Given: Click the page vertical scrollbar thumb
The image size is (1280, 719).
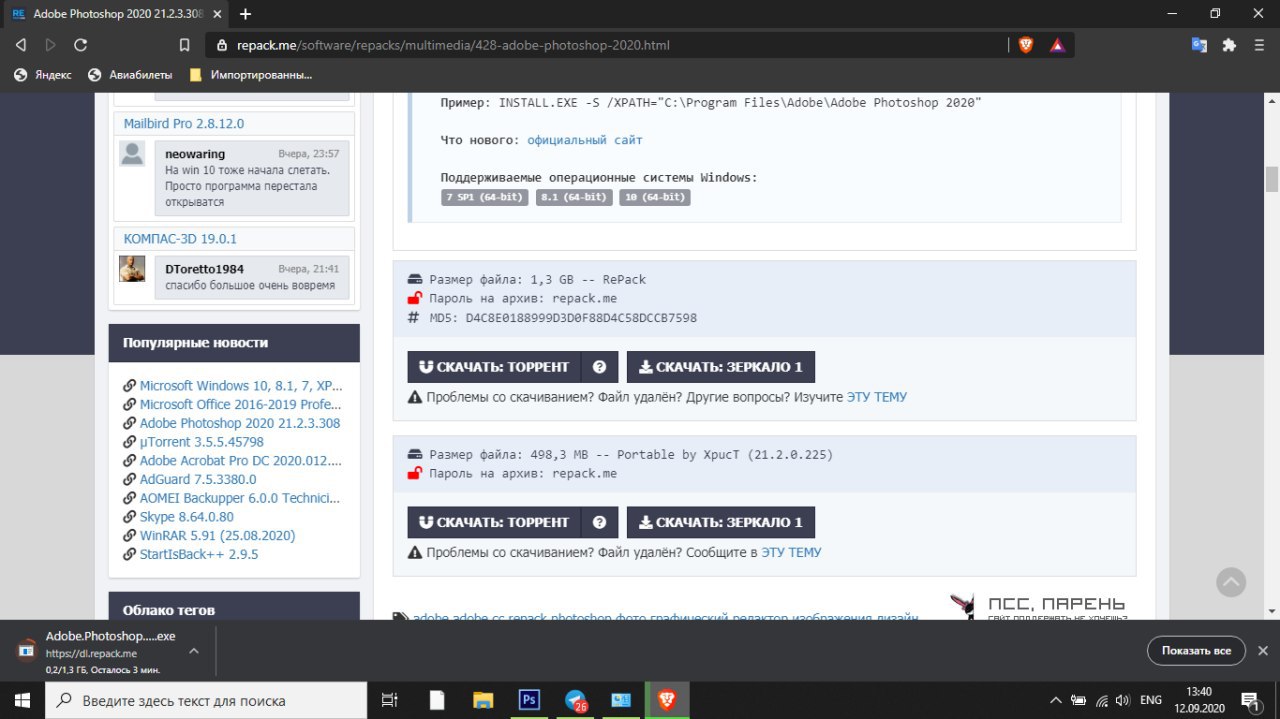Looking at the screenshot, I should coord(1272,179).
